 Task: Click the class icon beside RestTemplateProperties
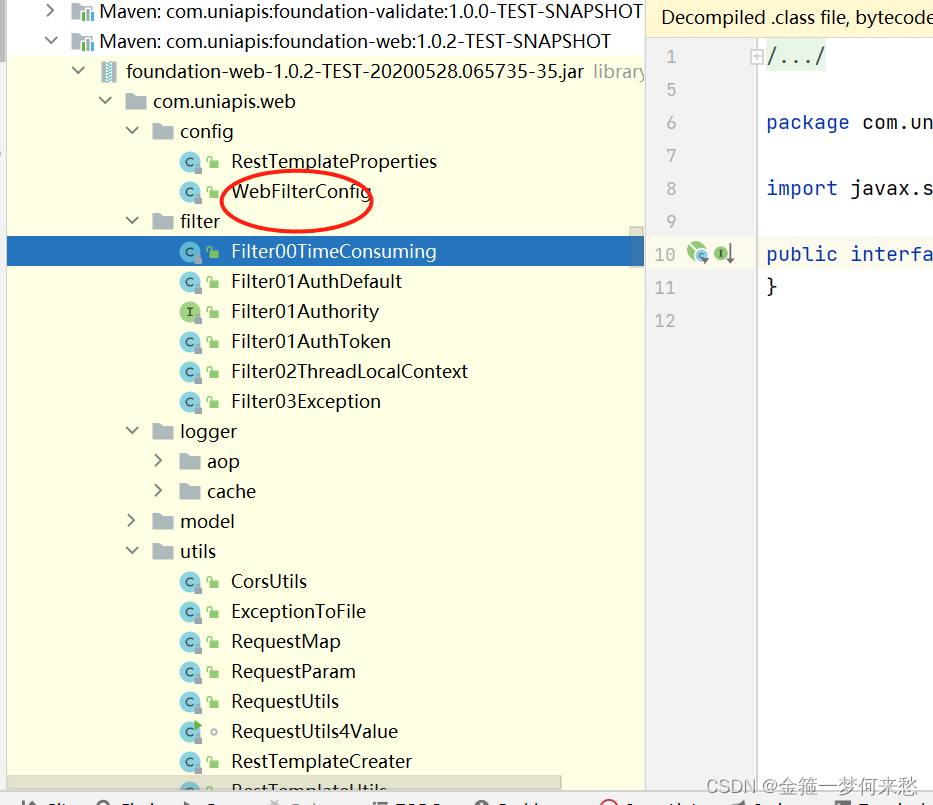point(190,162)
